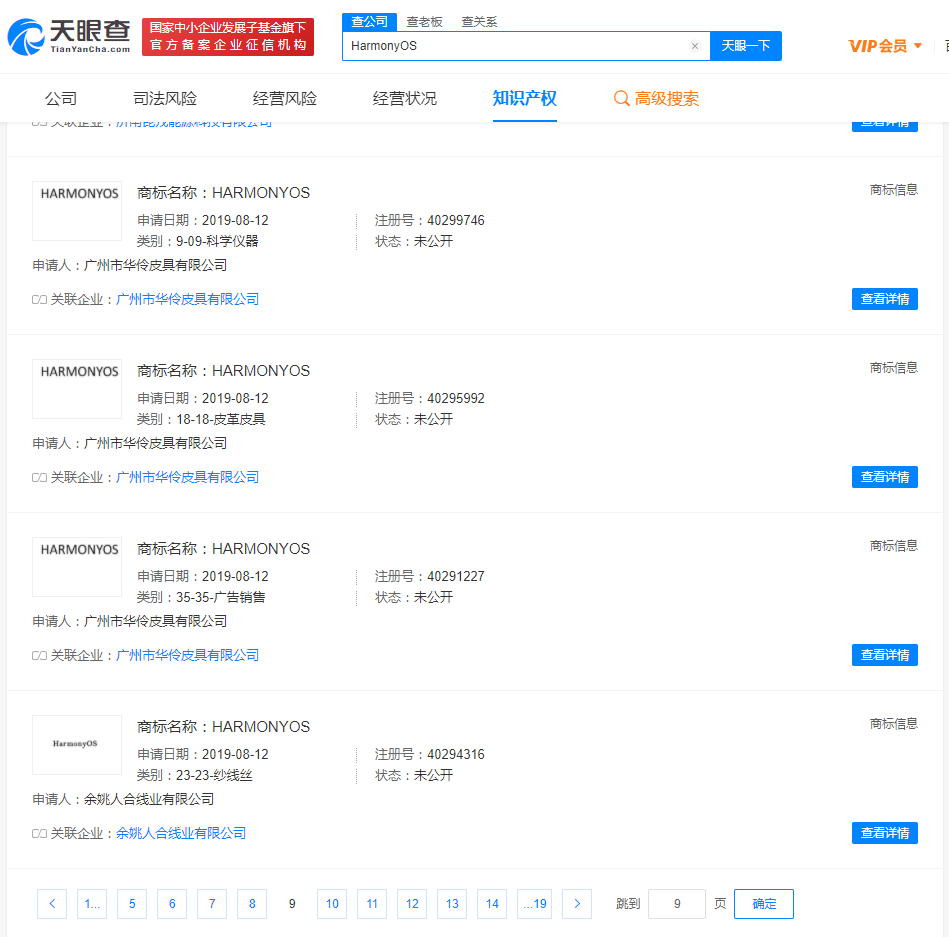Click link icon beside related company of 40291227
949x937 pixels.
[39, 656]
